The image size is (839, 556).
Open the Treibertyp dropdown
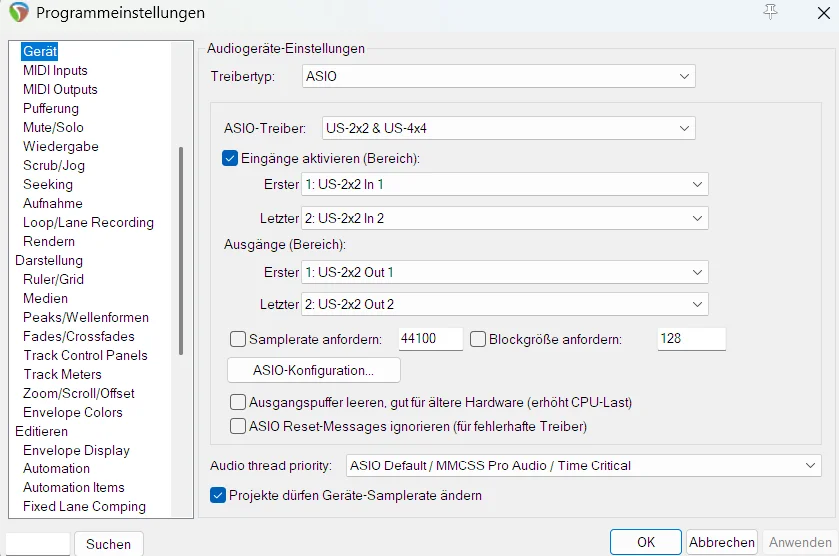click(498, 76)
